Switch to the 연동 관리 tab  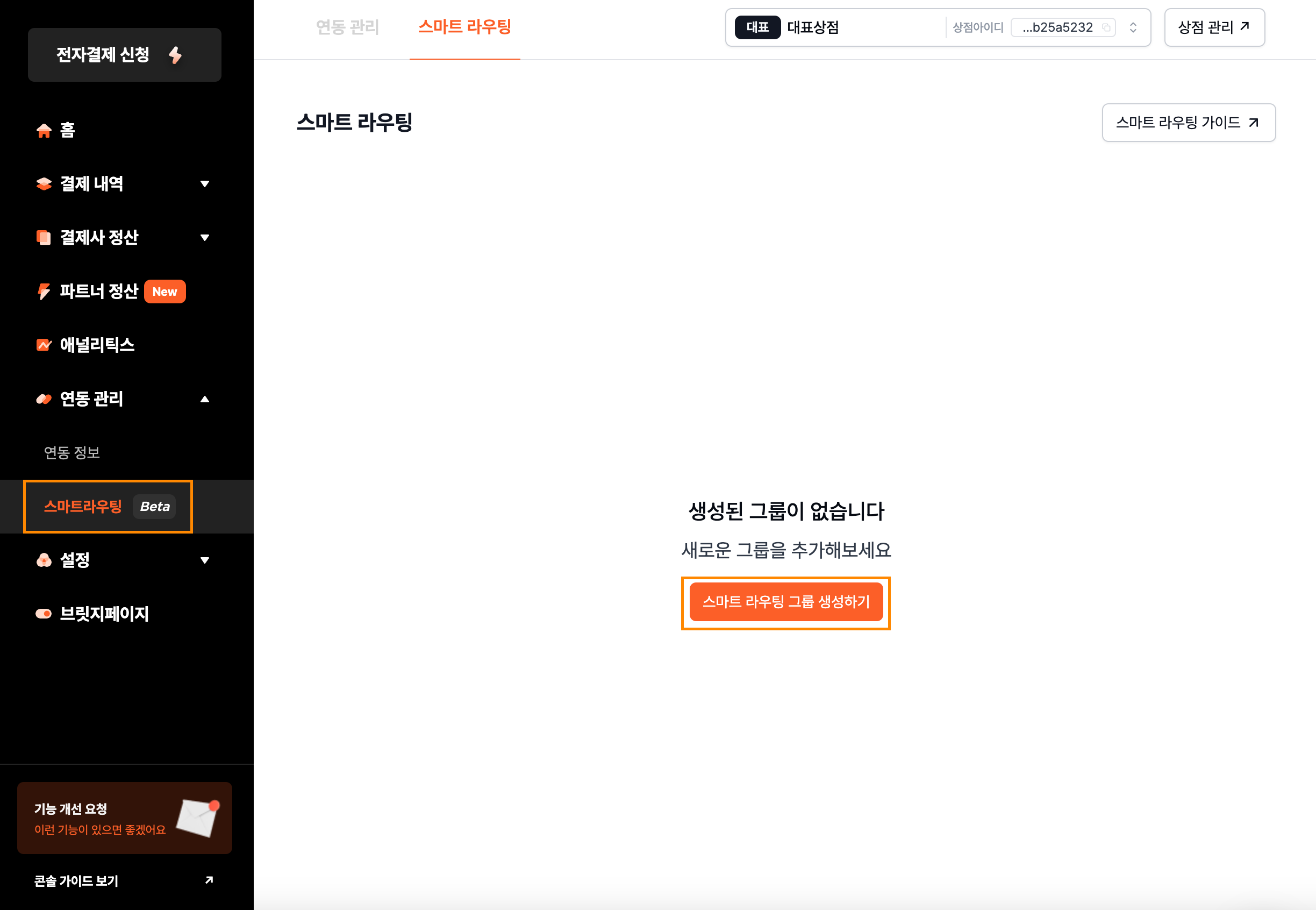coord(347,27)
